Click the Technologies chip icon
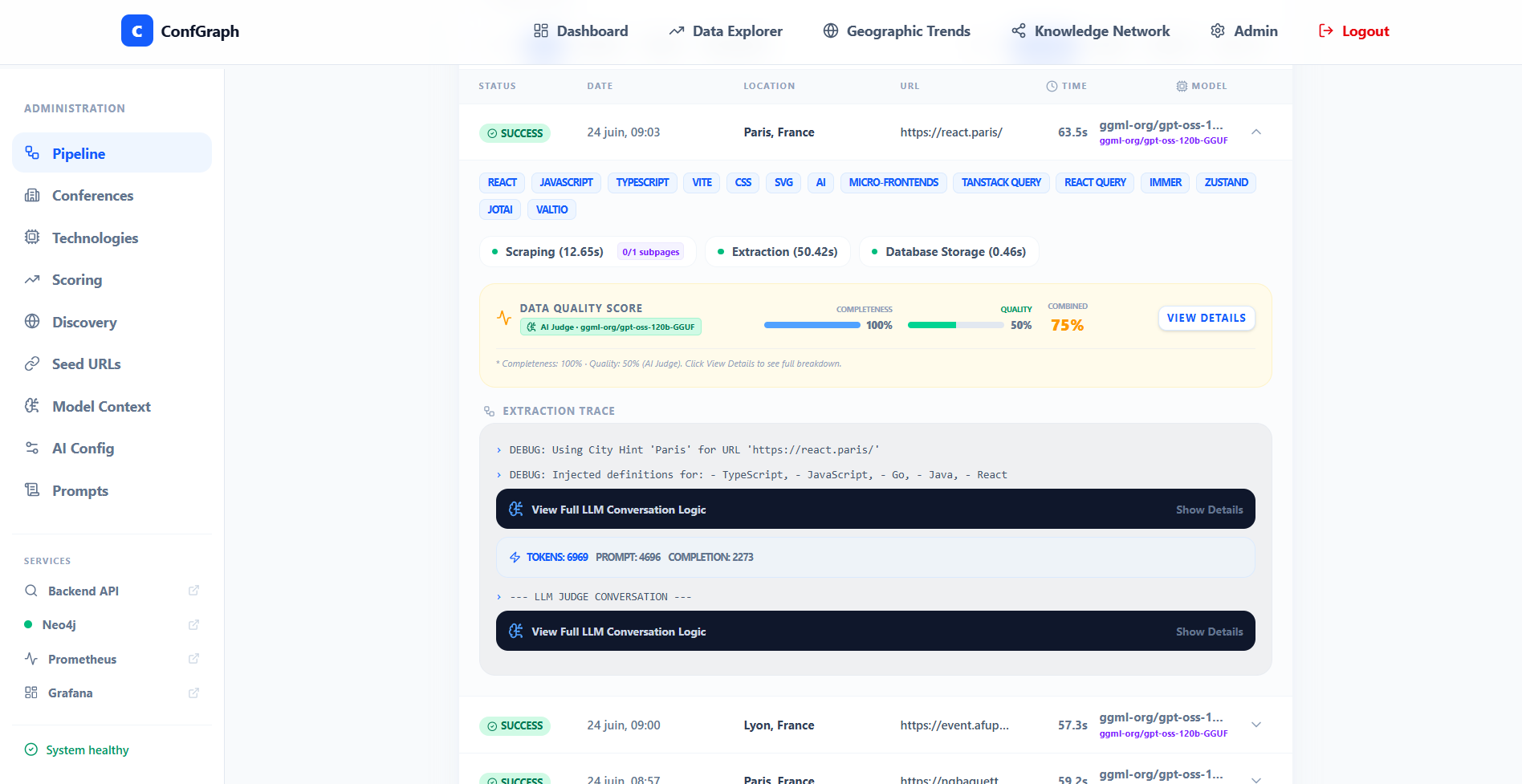This screenshot has height=784, width=1522. click(x=32, y=237)
